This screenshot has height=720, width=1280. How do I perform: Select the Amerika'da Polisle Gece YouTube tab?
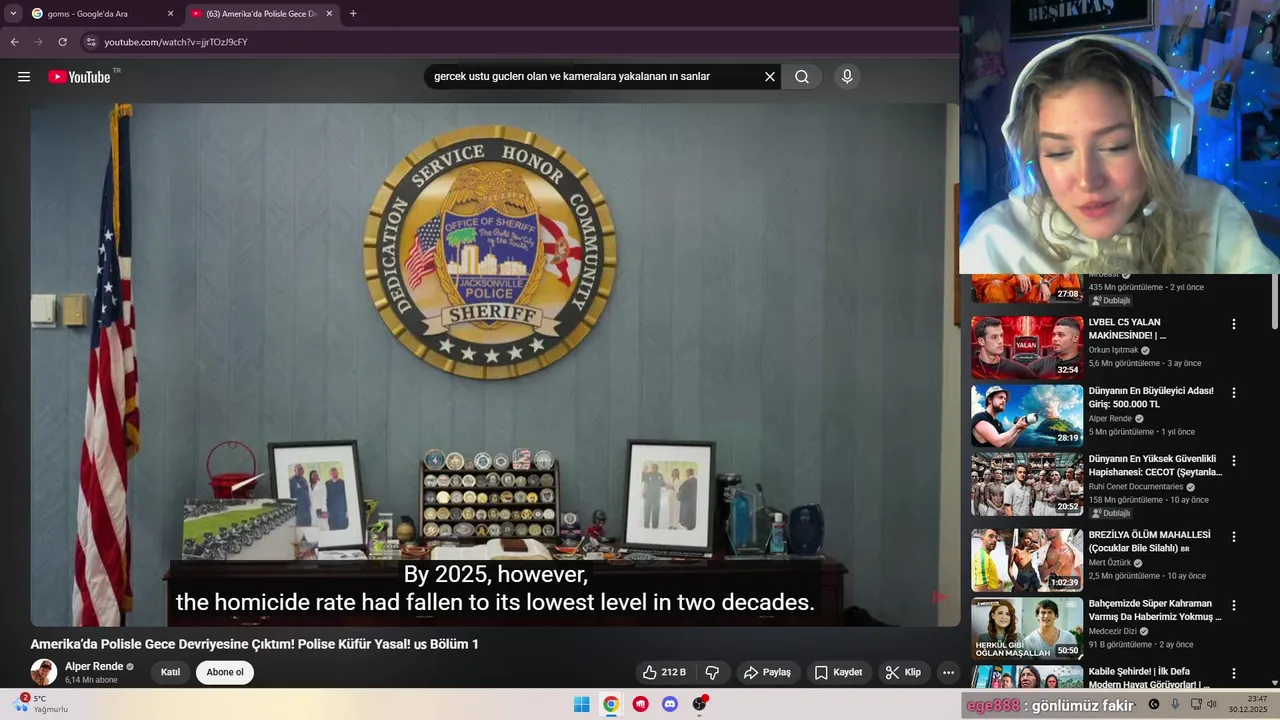(x=262, y=14)
